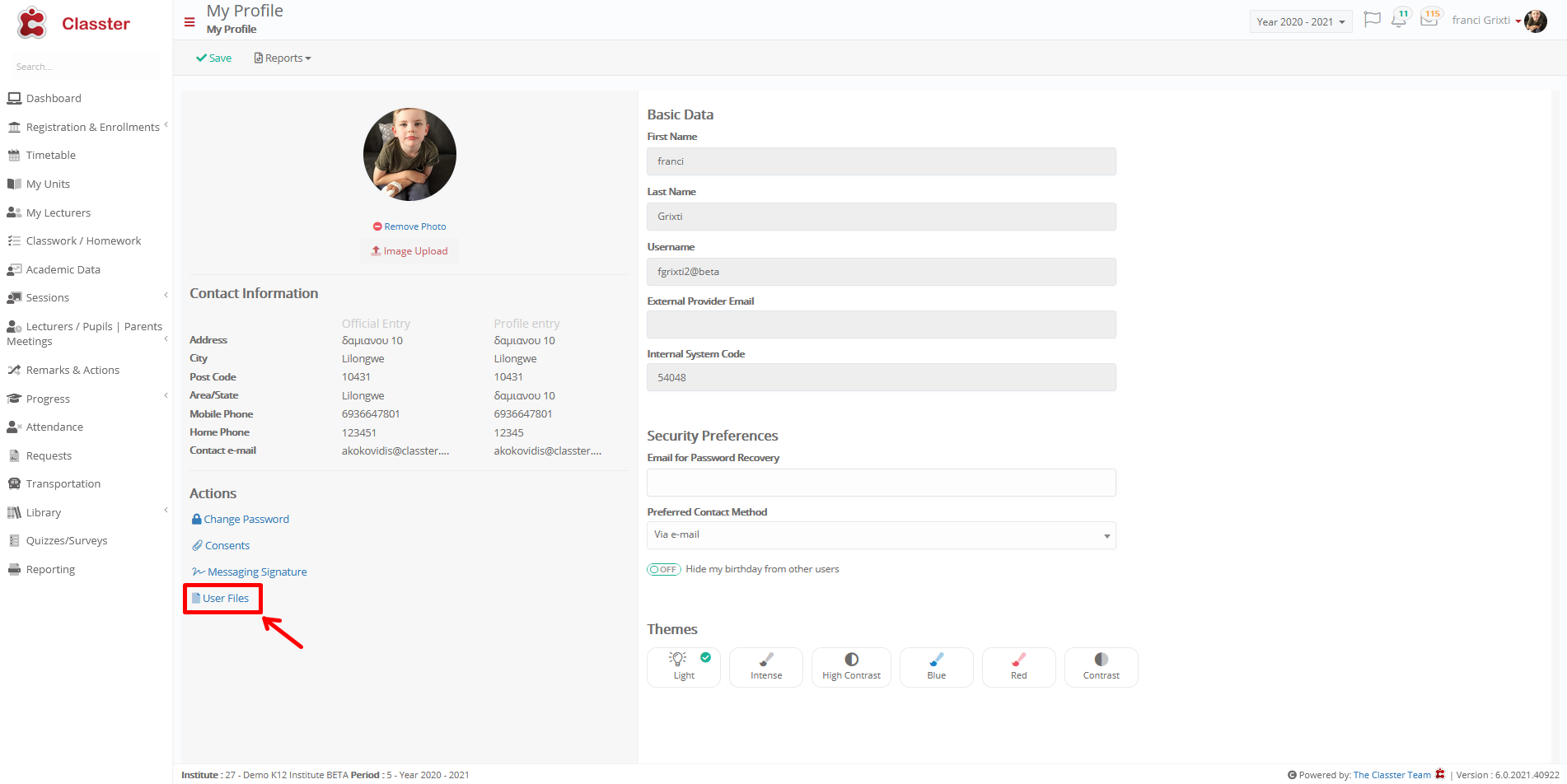Click the Reporting printer icon
The width and height of the screenshot is (1567, 784).
[x=14, y=569]
